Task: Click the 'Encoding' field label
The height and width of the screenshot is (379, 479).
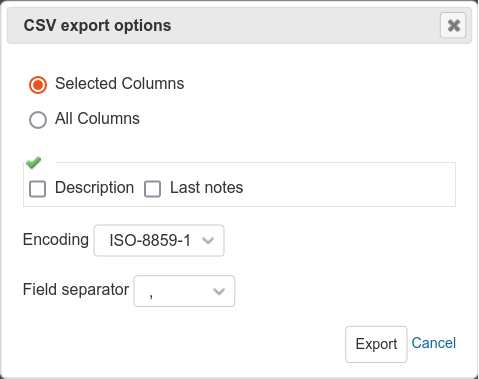Action: point(56,240)
